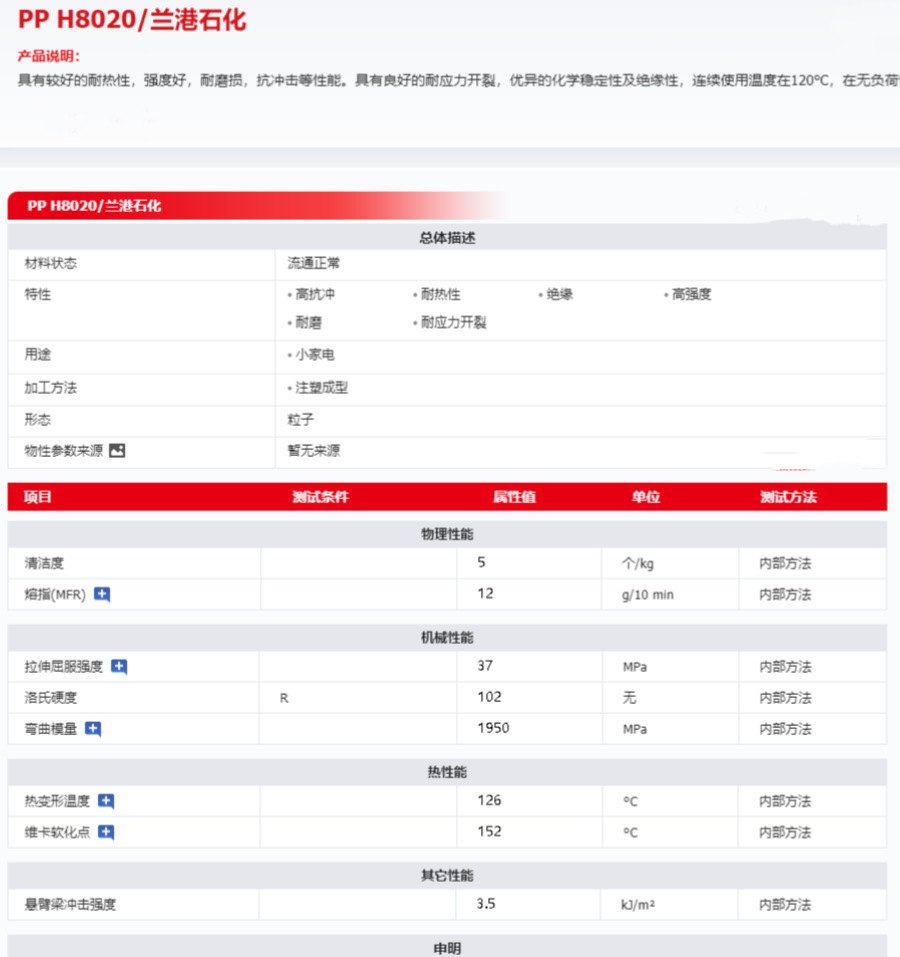The width and height of the screenshot is (900, 957).
Task: Click the 其它性能 section header
Action: 447,875
